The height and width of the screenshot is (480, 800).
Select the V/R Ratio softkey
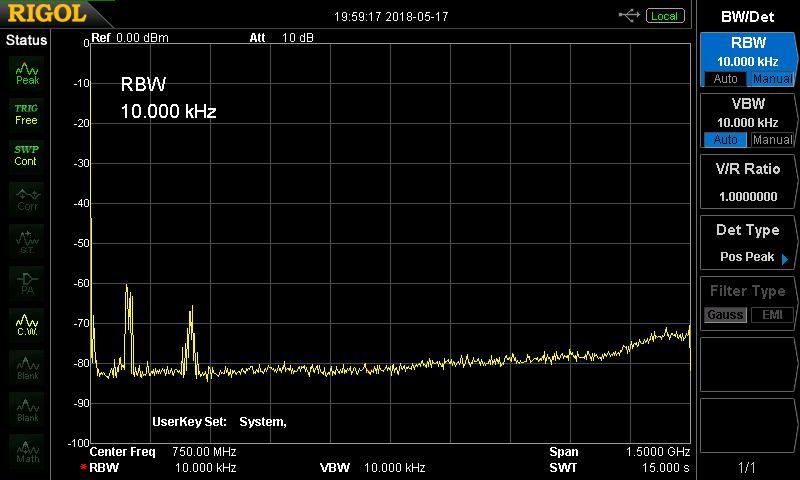748,182
